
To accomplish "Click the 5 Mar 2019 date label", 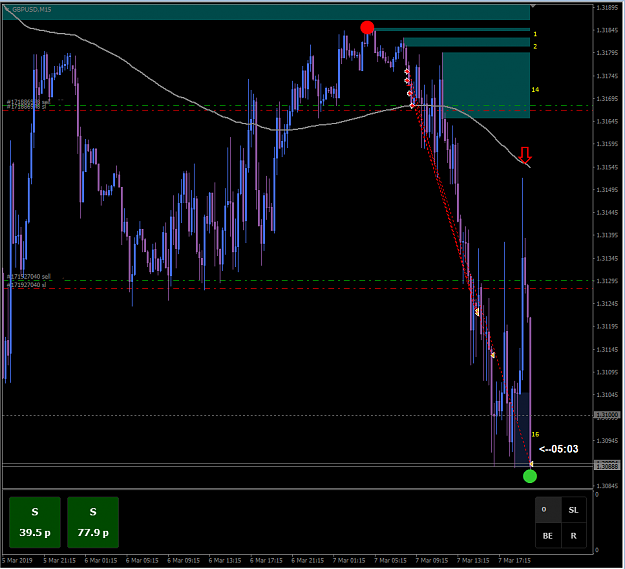I will click(x=16, y=561).
